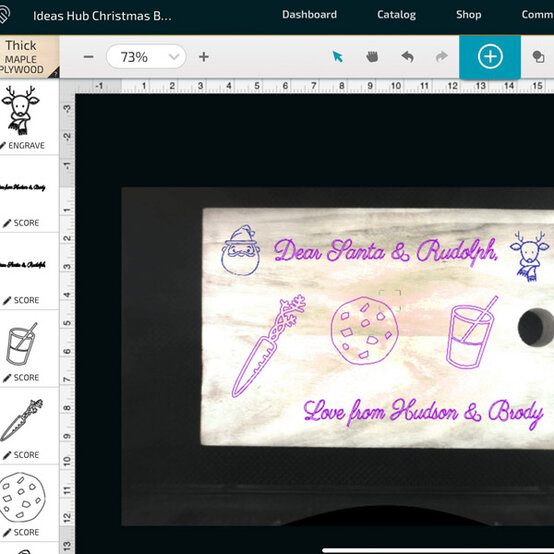Open the Shop menu

coord(468,14)
